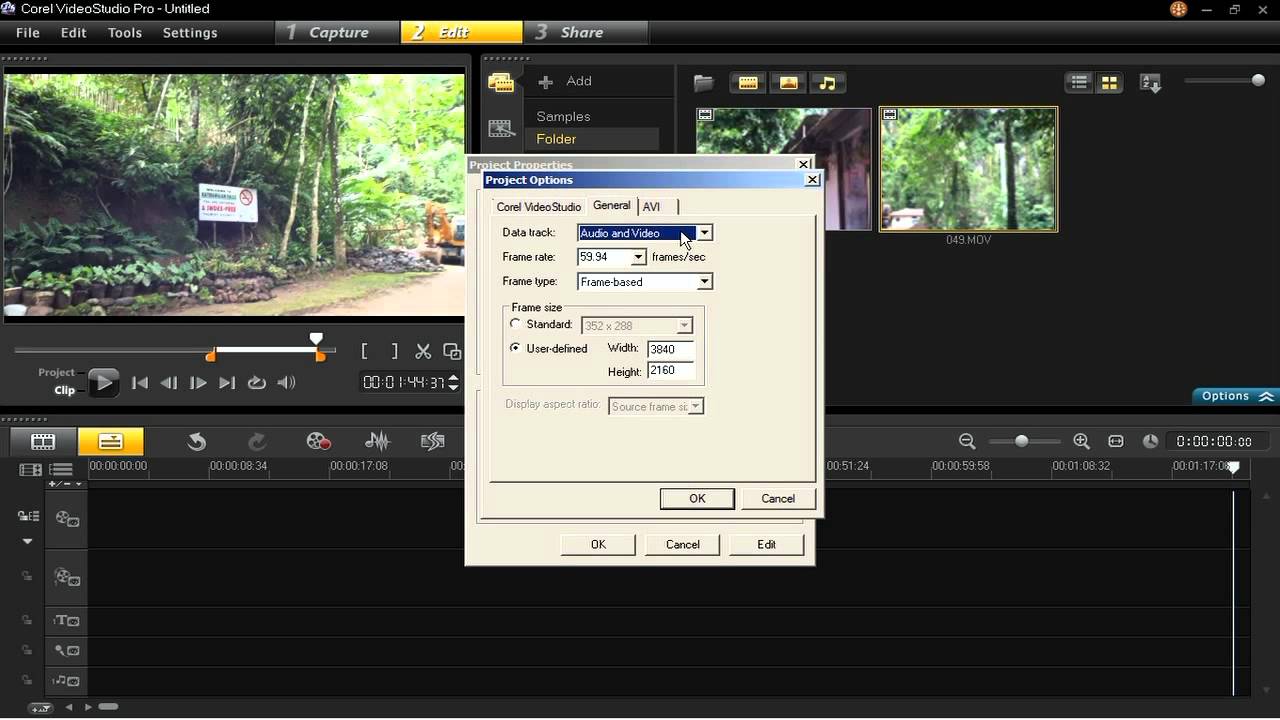Viewport: 1280px width, 720px height.
Task: Select the User-defined frame size radio button
Action: [516, 348]
